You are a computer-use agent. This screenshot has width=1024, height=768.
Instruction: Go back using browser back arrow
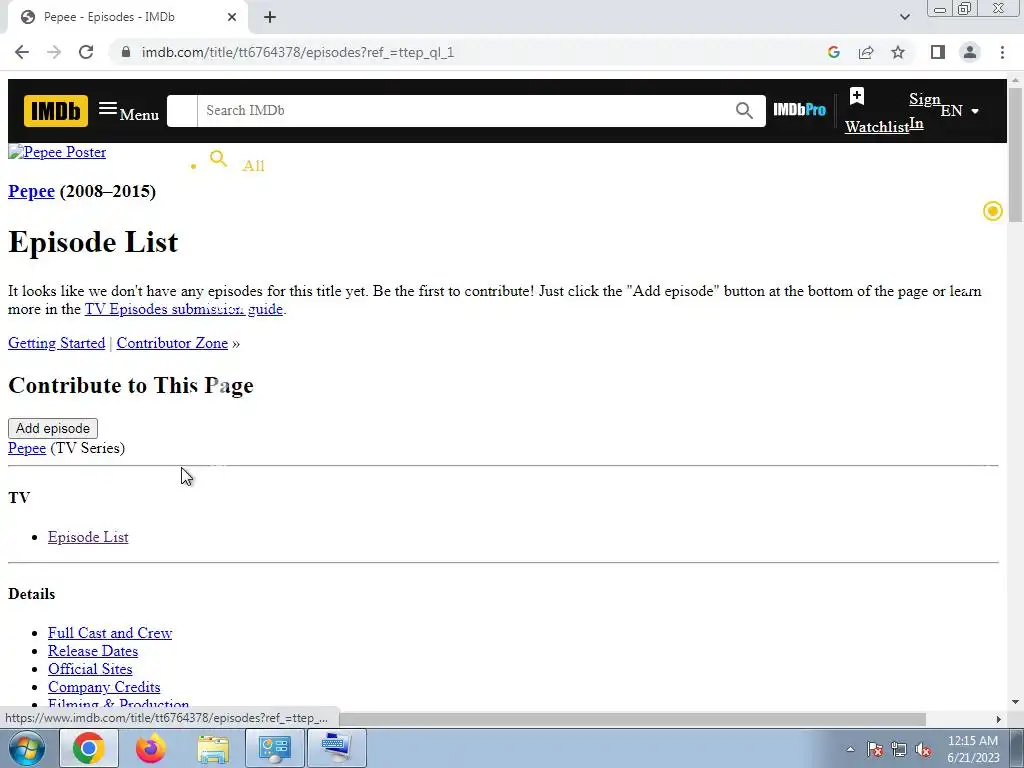pyautogui.click(x=22, y=52)
